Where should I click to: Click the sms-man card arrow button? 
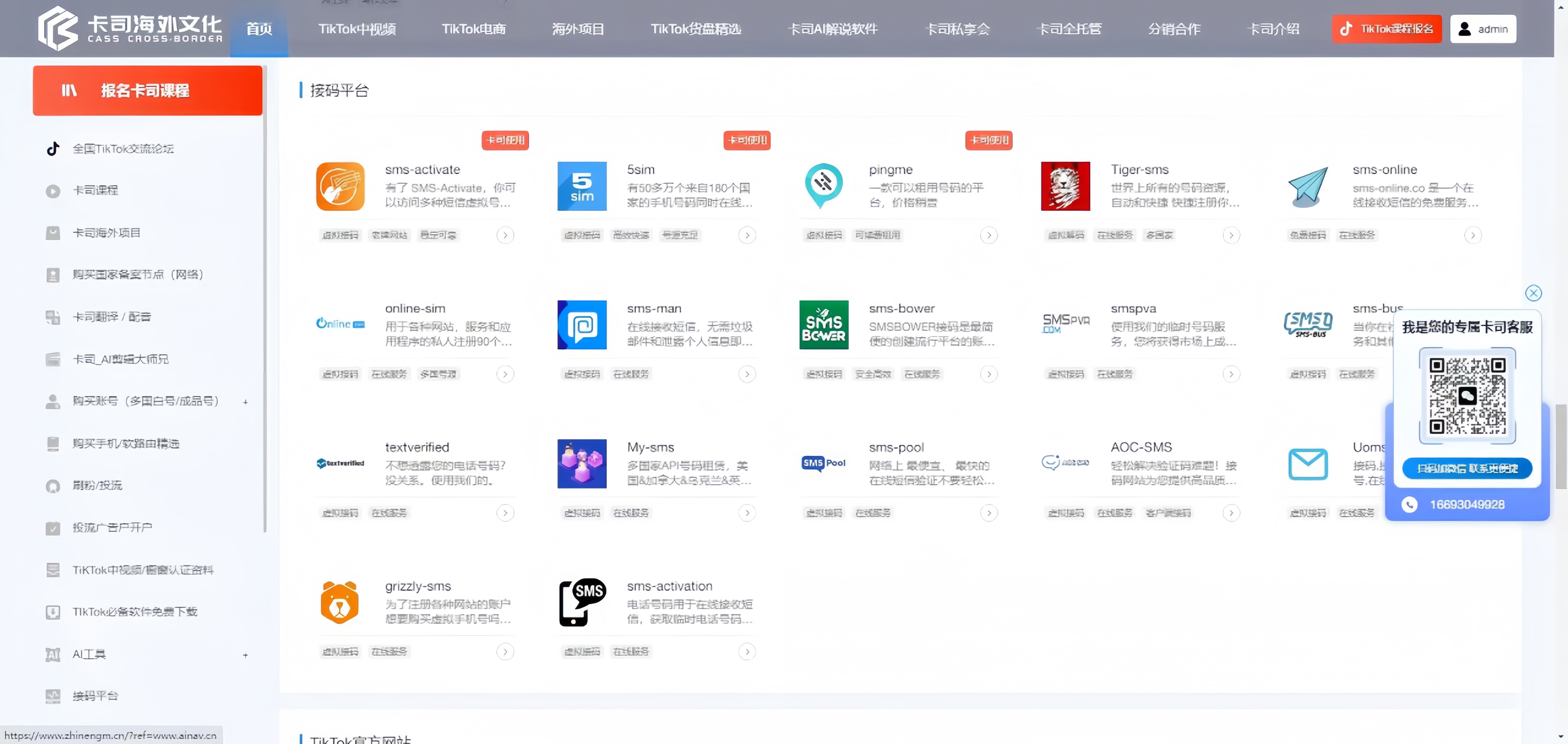click(x=747, y=374)
